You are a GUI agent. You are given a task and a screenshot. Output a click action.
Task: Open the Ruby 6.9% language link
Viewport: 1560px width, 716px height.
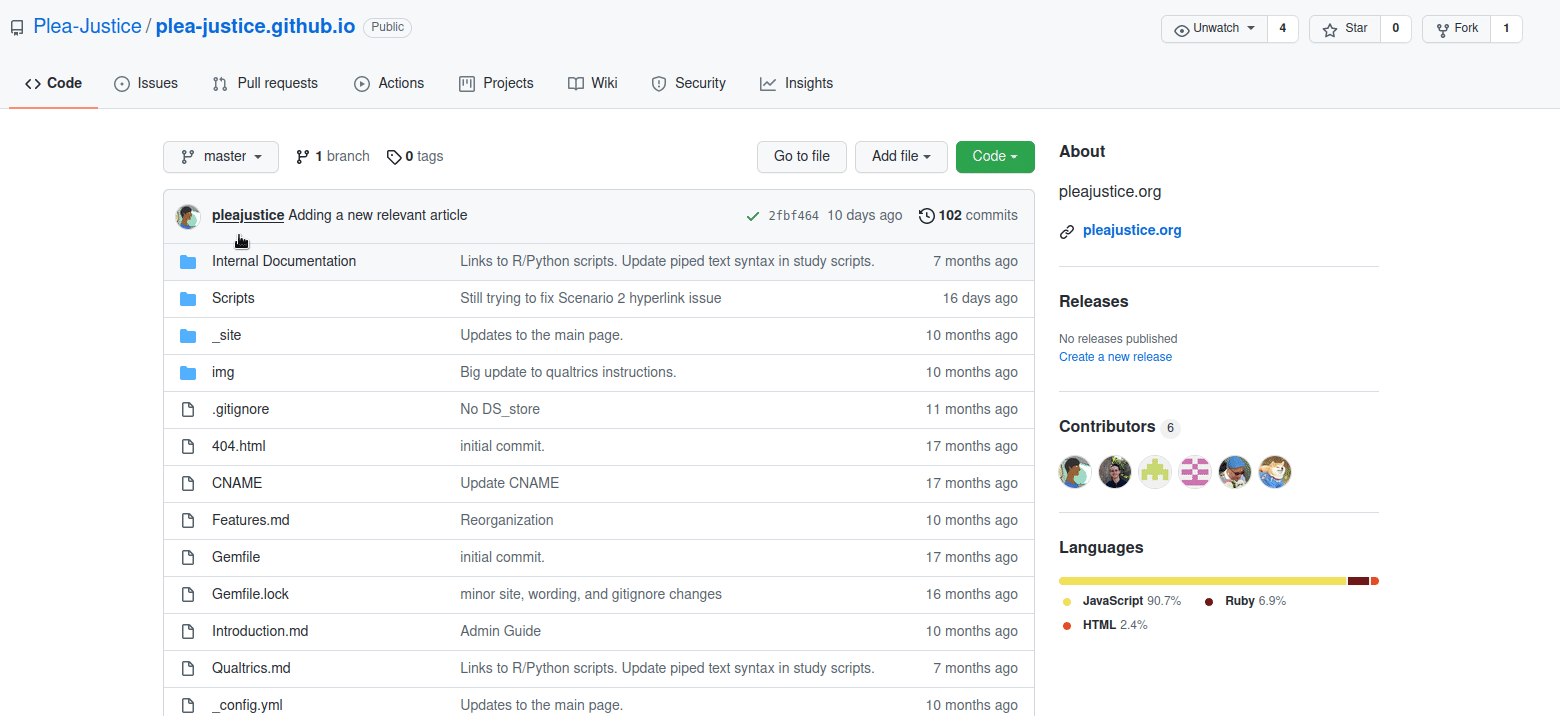point(1245,602)
